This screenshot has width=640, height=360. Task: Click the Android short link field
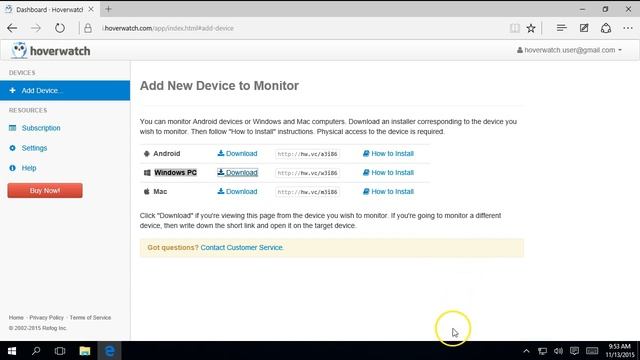point(307,154)
